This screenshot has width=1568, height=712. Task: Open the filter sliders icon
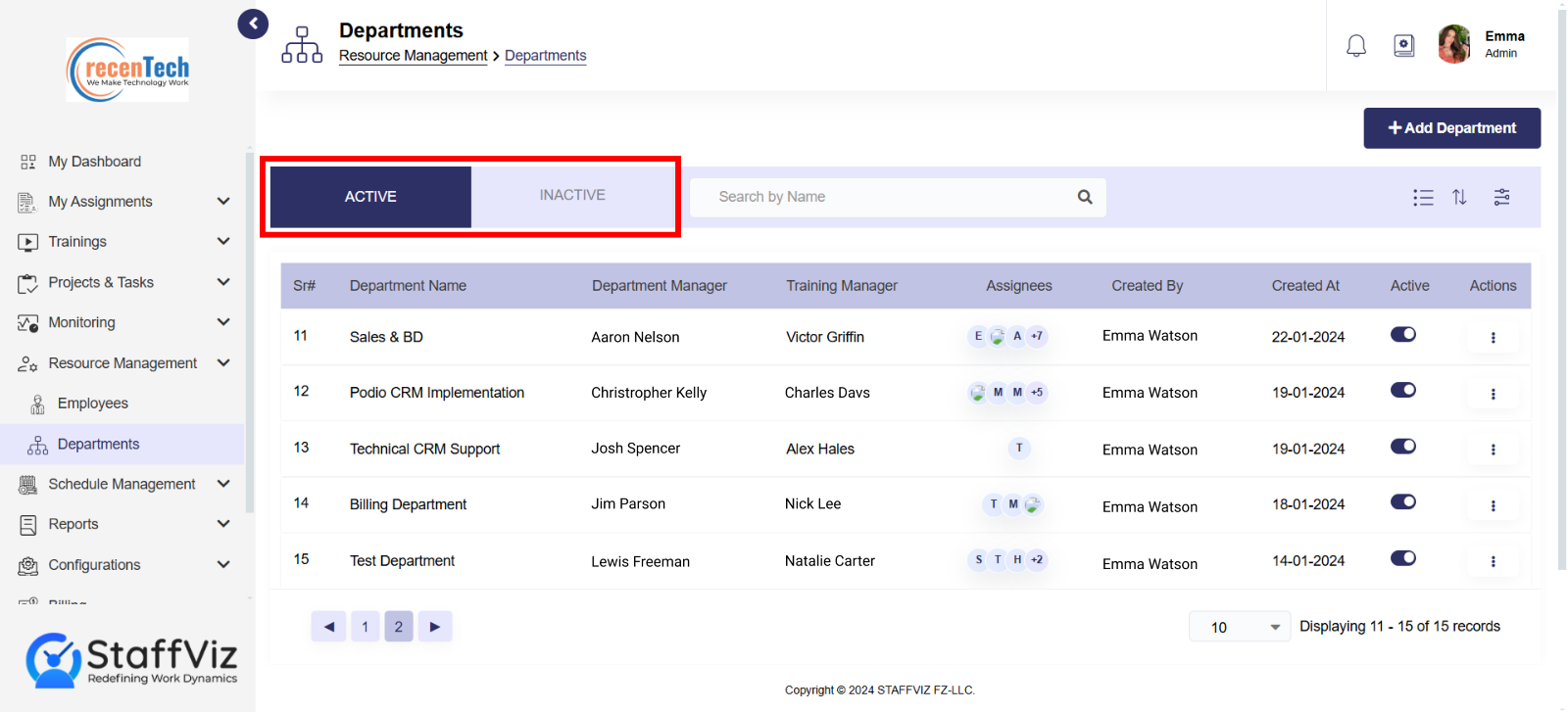click(1501, 198)
